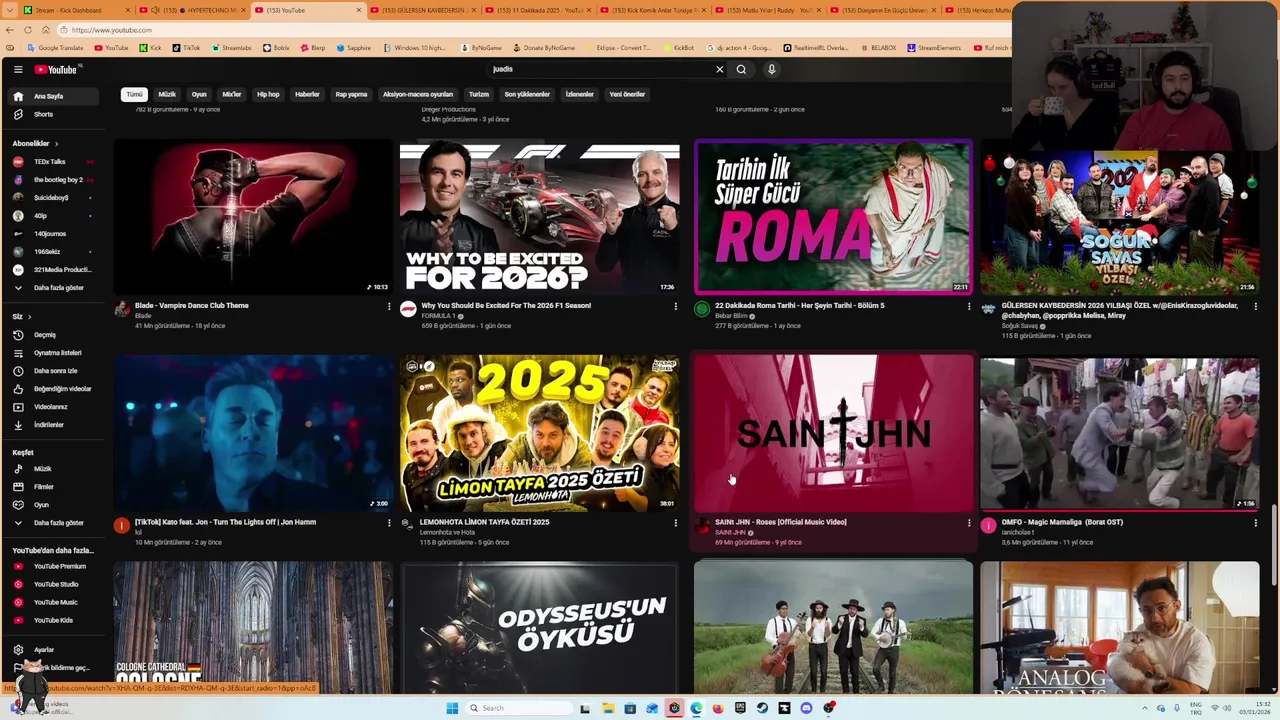Play the Tarihin İlk Süper Gücü ROMA thumbnail
This screenshot has height=720, width=1280.
coord(833,217)
